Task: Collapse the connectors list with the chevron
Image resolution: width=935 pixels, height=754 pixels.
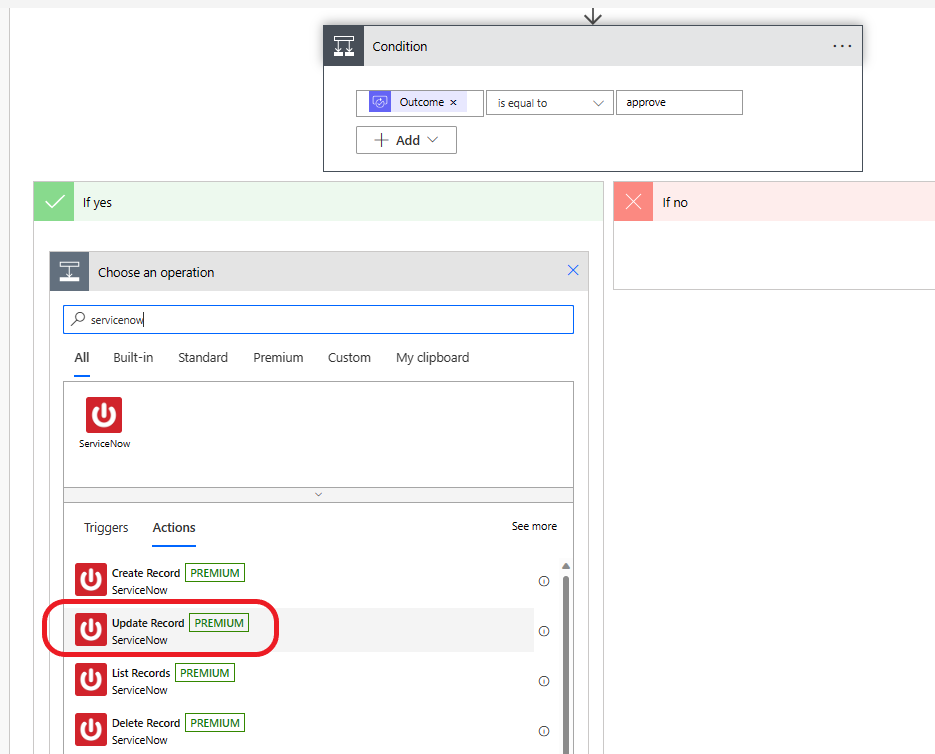Action: pyautogui.click(x=318, y=495)
